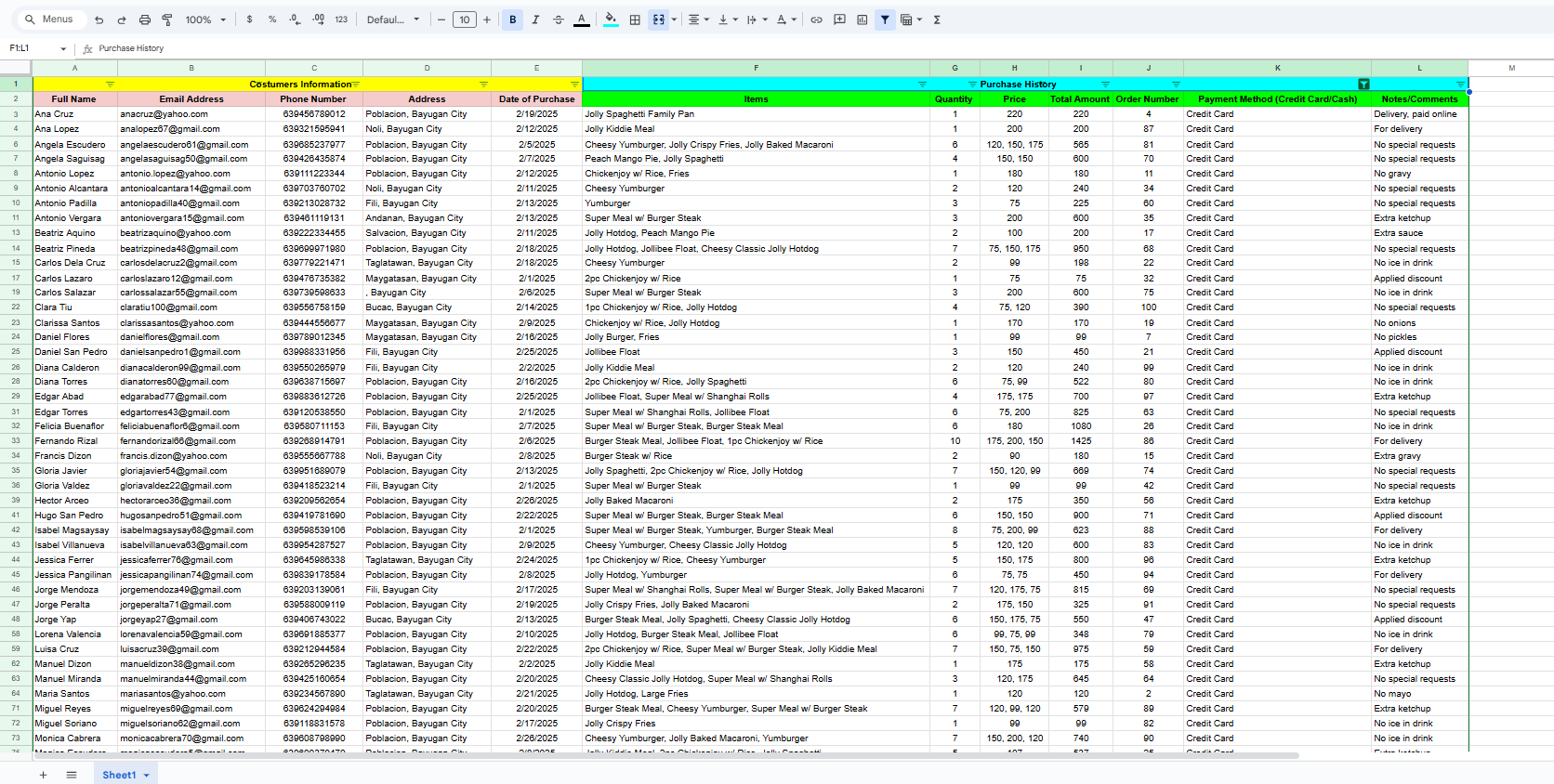The width and height of the screenshot is (1554, 784).
Task: Open filter for column D
Action: click(483, 85)
